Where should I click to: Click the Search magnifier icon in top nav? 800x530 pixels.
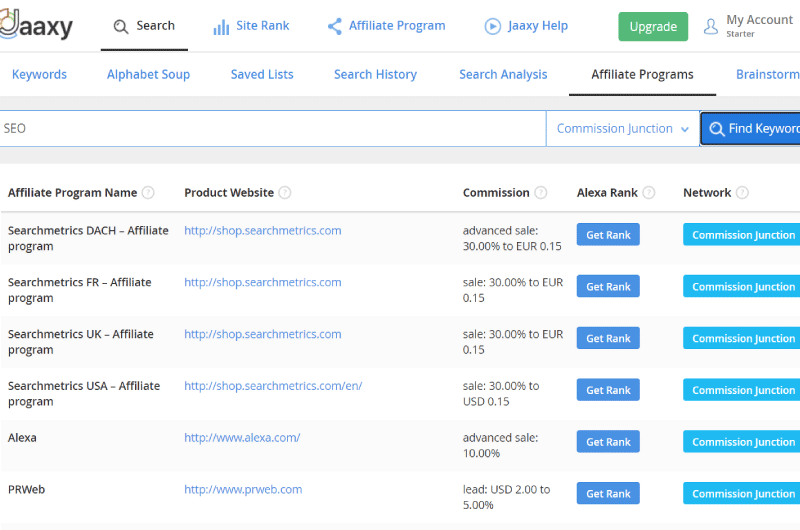click(121, 27)
